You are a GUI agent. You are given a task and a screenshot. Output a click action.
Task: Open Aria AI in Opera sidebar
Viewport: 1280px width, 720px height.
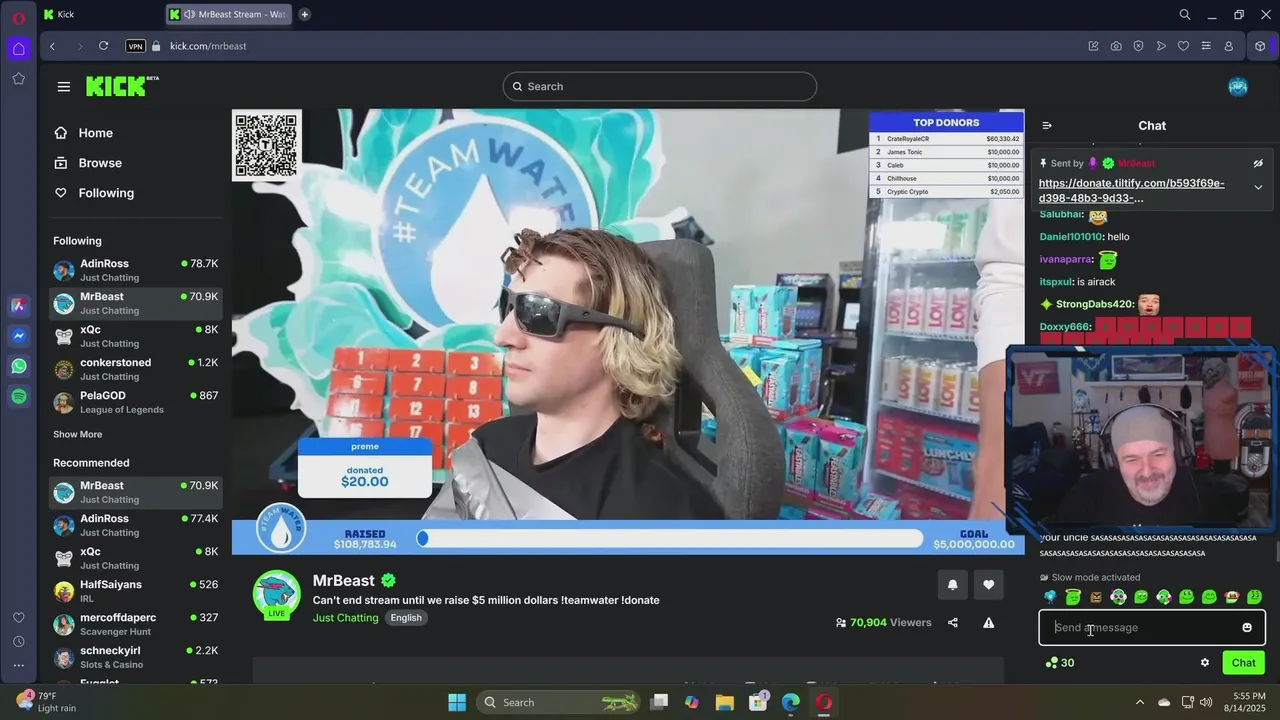click(x=19, y=306)
